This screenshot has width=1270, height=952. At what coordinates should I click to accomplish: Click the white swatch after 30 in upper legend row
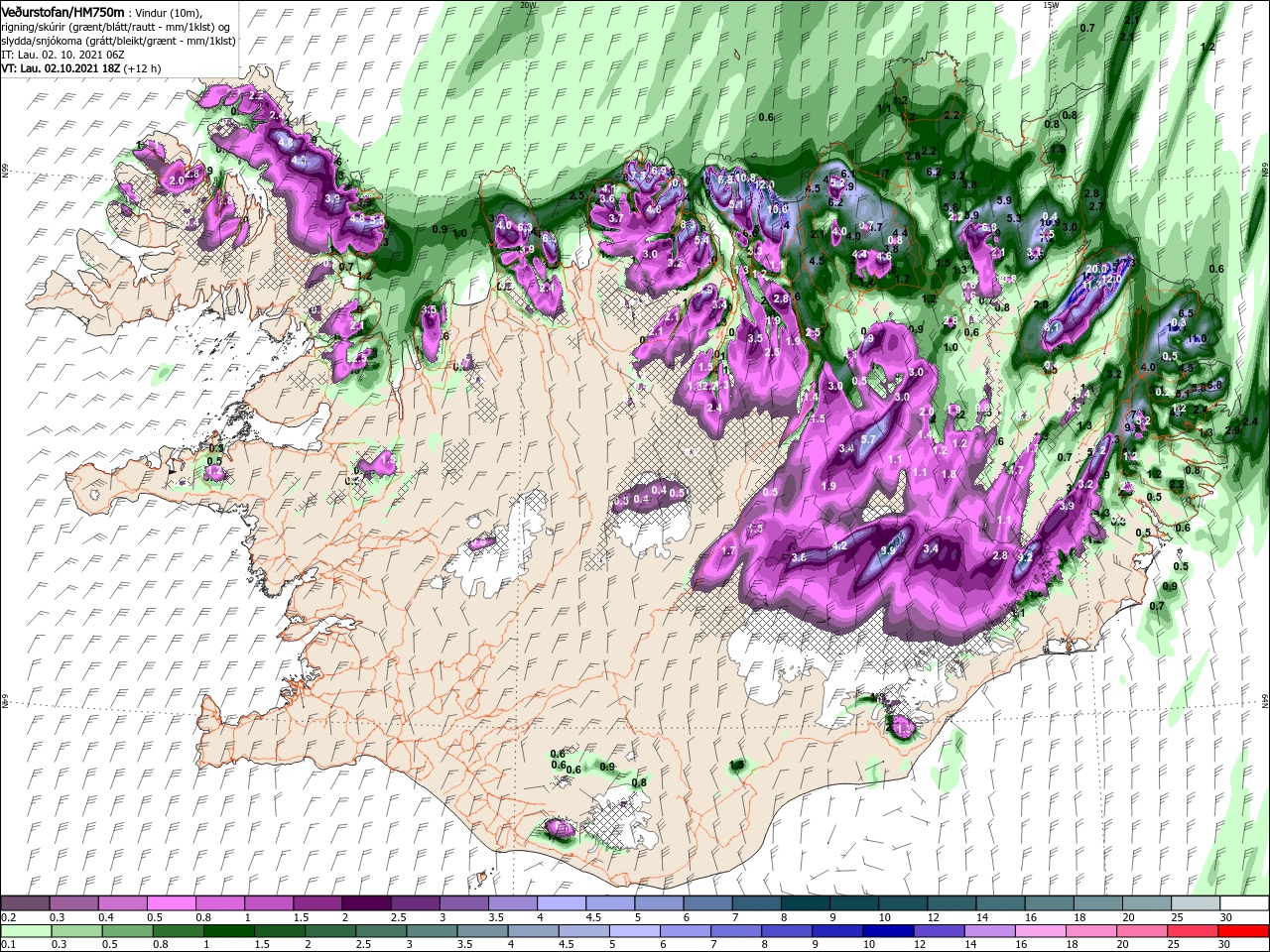point(1244,903)
